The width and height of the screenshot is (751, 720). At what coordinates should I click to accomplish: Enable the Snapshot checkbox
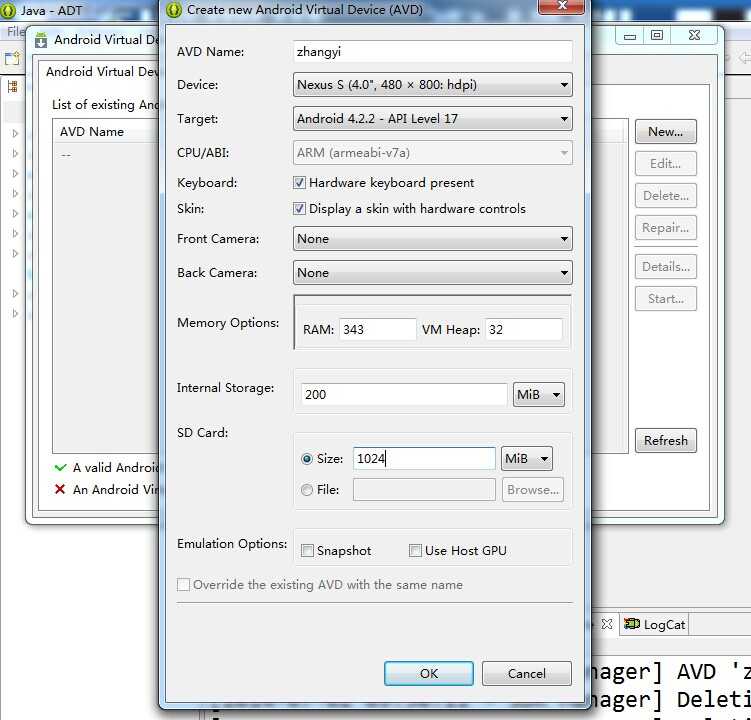(x=307, y=551)
